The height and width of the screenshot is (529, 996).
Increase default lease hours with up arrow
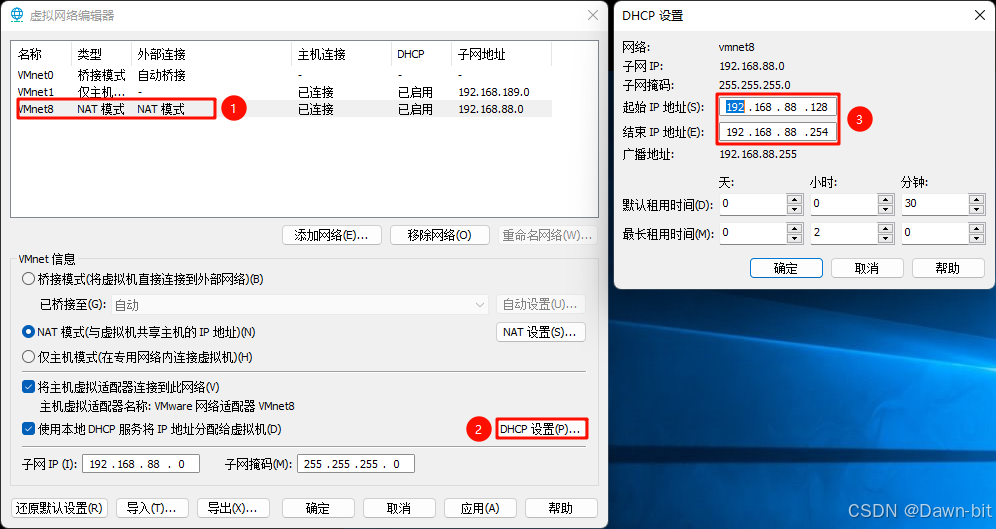click(x=886, y=199)
